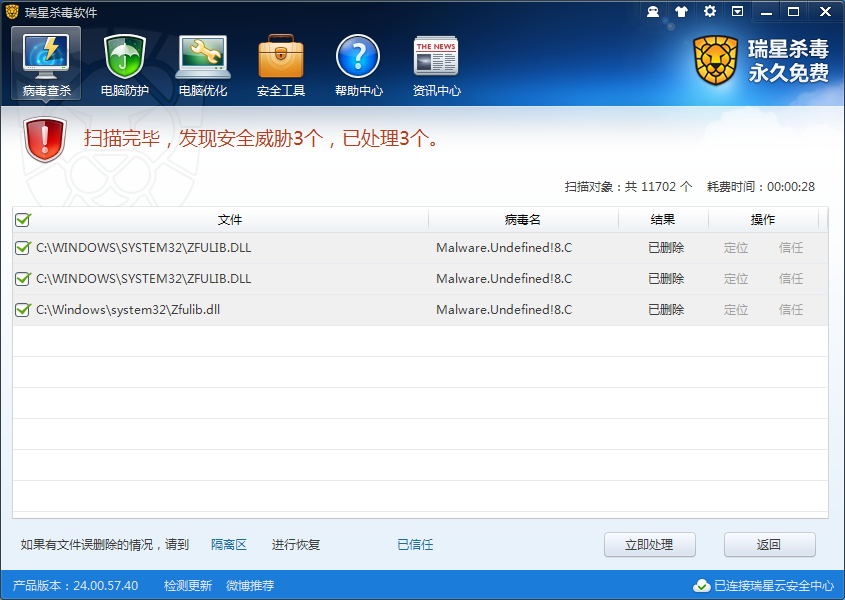Open the 电脑防护 computer protection section

click(x=124, y=64)
